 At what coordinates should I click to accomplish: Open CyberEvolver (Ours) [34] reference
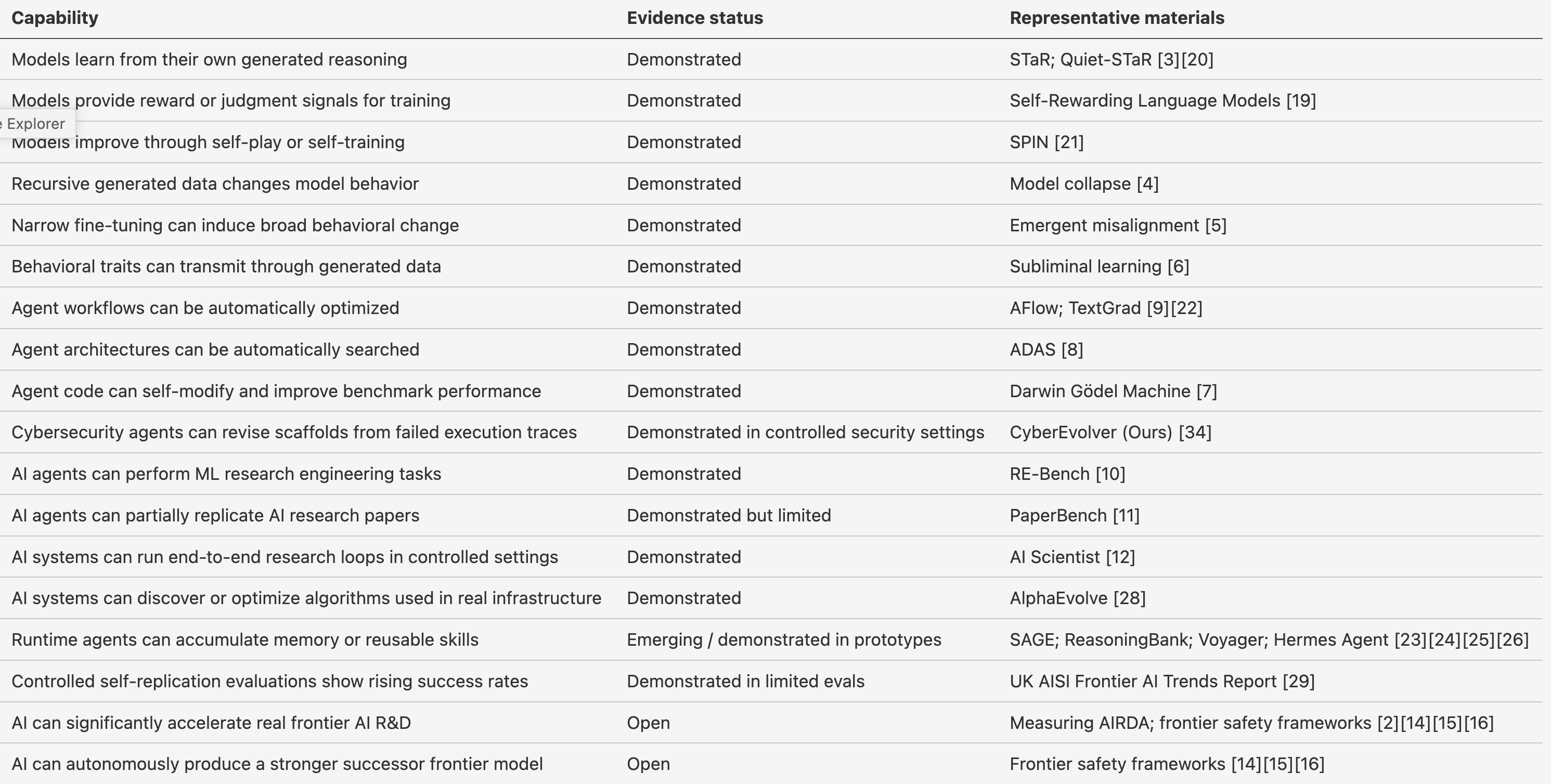tap(1110, 432)
